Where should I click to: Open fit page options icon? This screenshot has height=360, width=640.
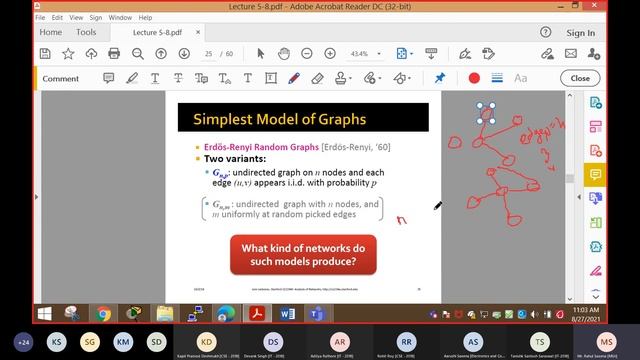pyautogui.click(x=404, y=53)
